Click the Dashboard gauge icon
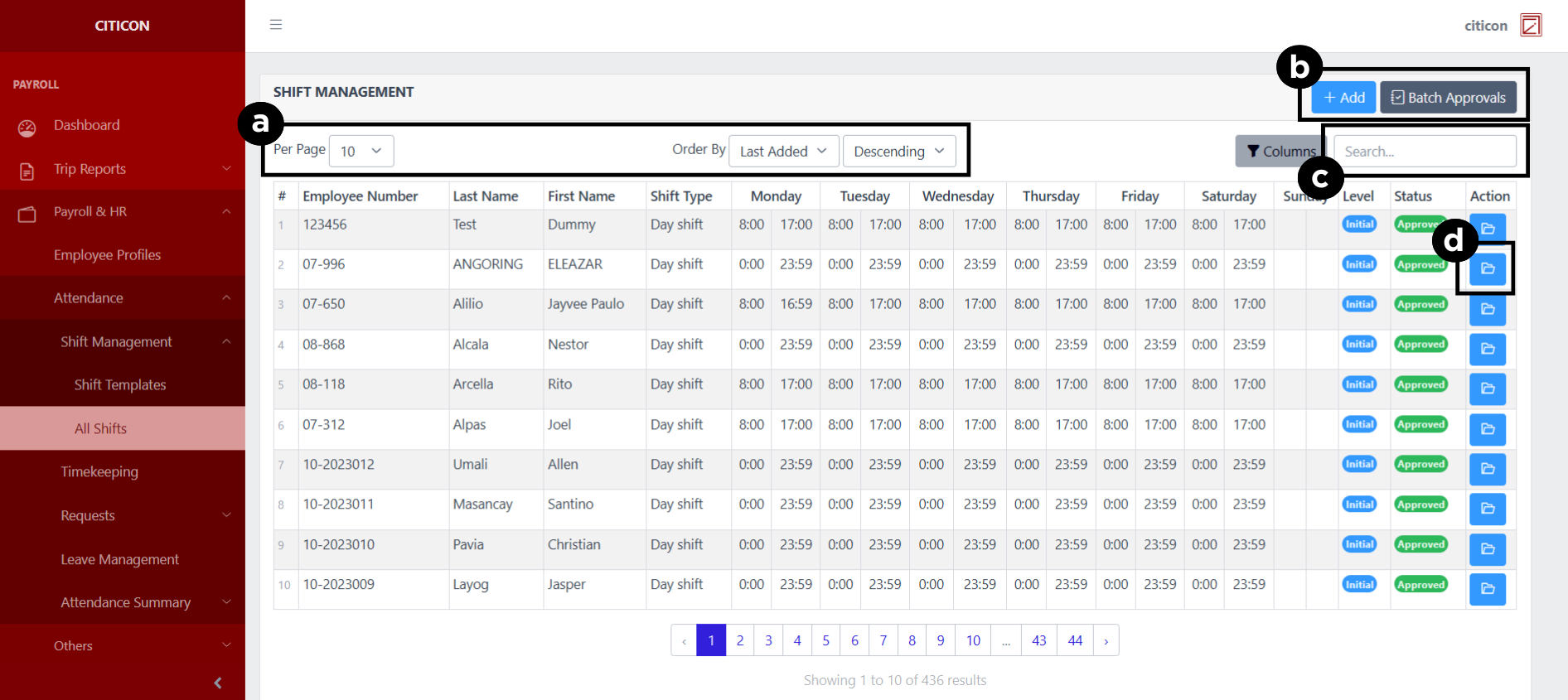Image resolution: width=1568 pixels, height=700 pixels. (27, 128)
